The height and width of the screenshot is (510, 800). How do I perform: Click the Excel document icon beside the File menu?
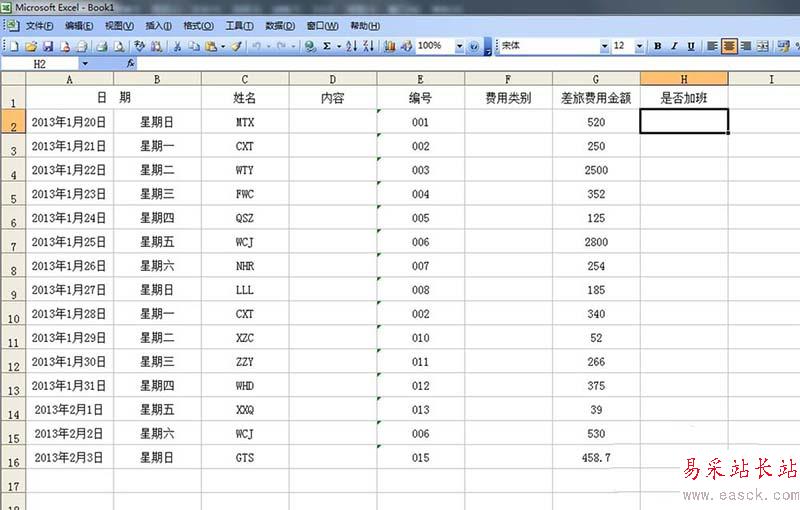point(12,26)
